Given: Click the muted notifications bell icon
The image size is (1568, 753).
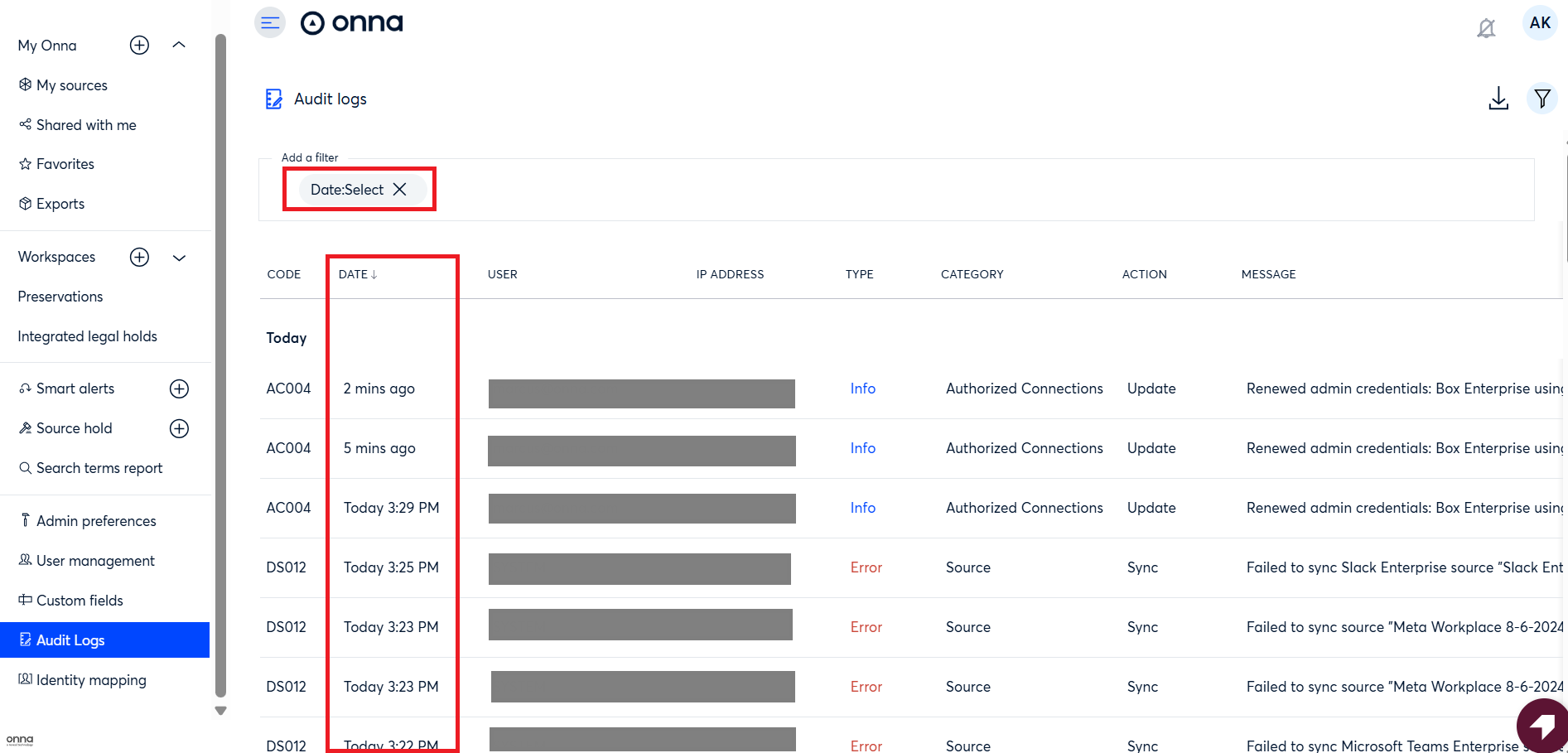Looking at the screenshot, I should 1486,28.
